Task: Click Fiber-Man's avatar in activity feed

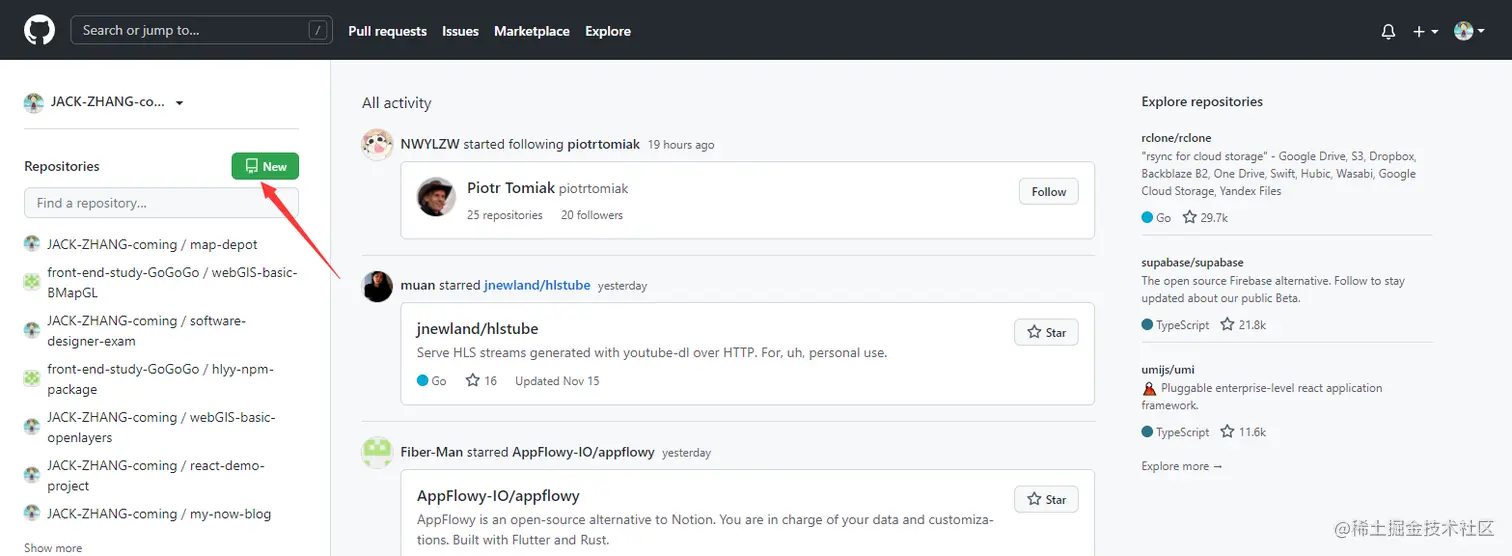Action: point(377,453)
